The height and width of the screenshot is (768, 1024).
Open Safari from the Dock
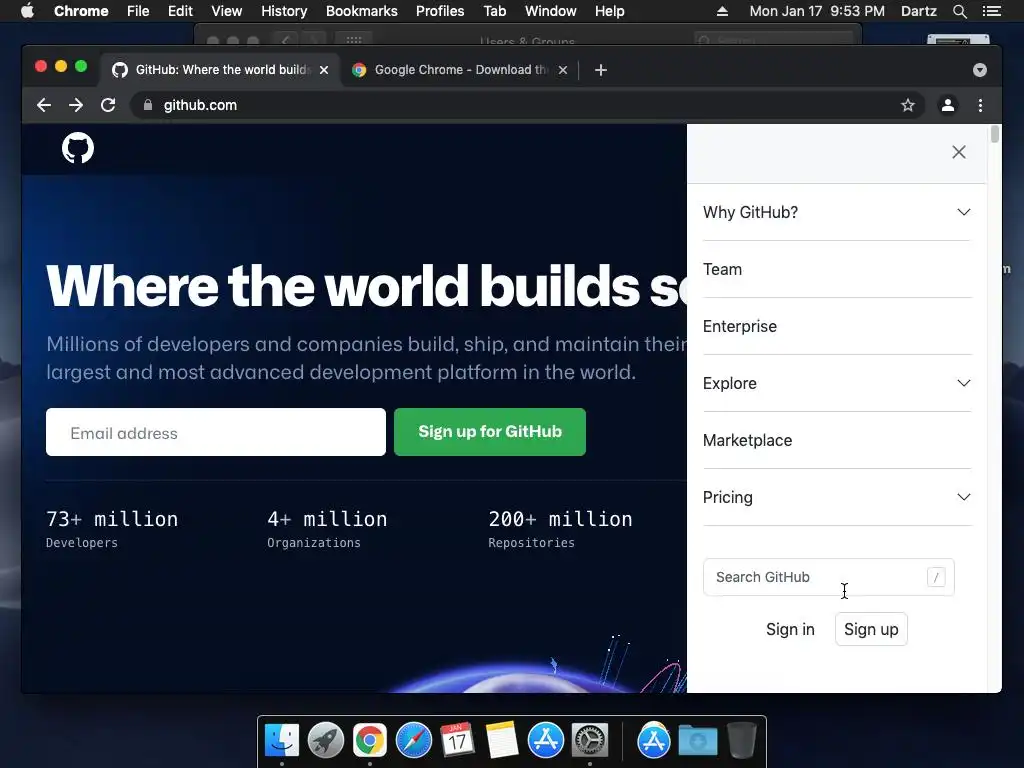click(413, 741)
